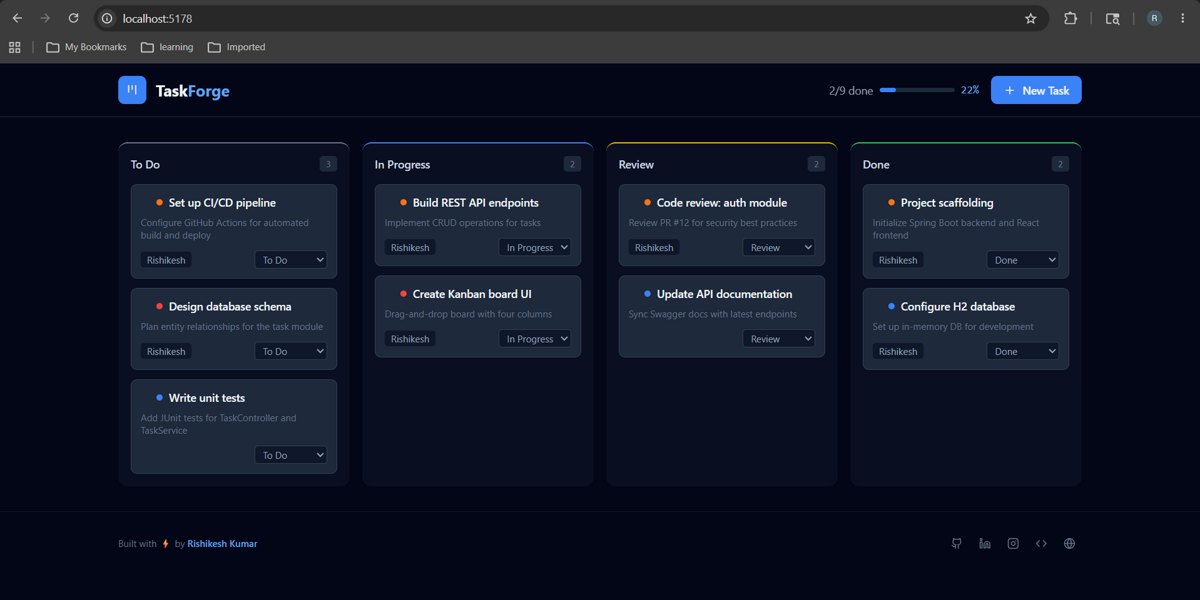The width and height of the screenshot is (1200, 600).
Task: View site information icon in address bar
Action: tap(108, 18)
